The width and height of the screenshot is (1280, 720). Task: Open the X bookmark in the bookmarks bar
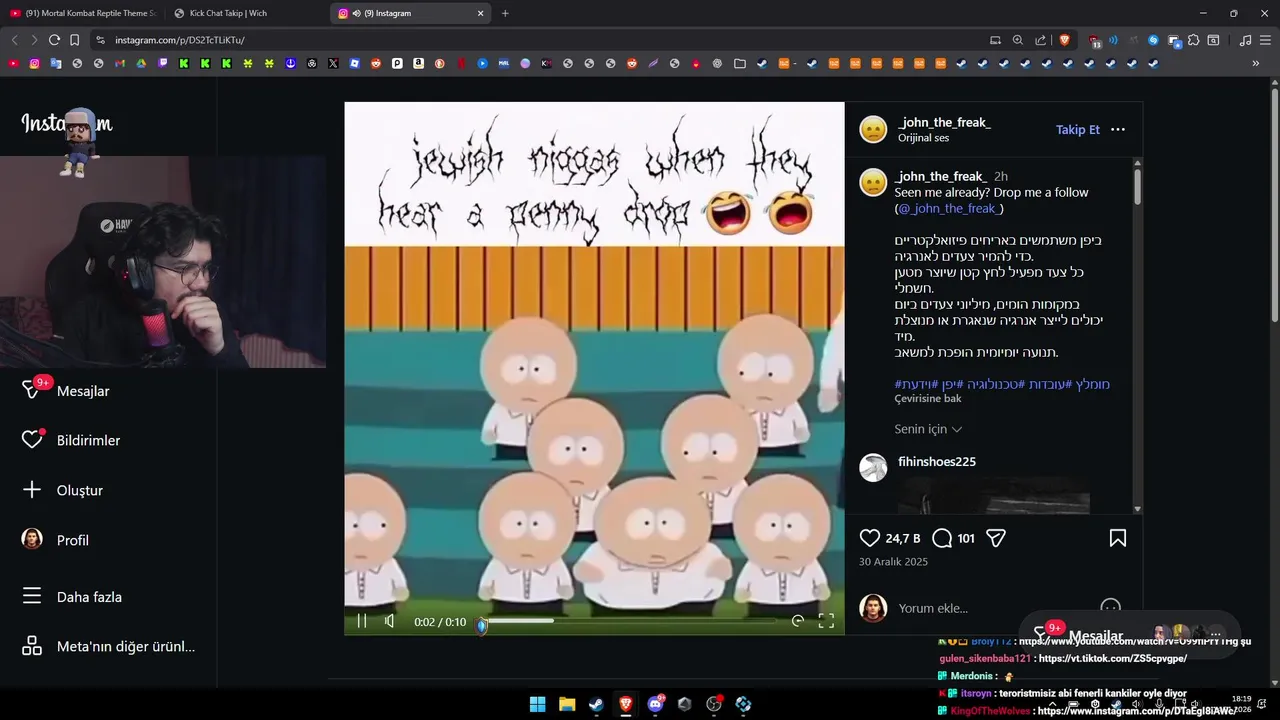[333, 63]
